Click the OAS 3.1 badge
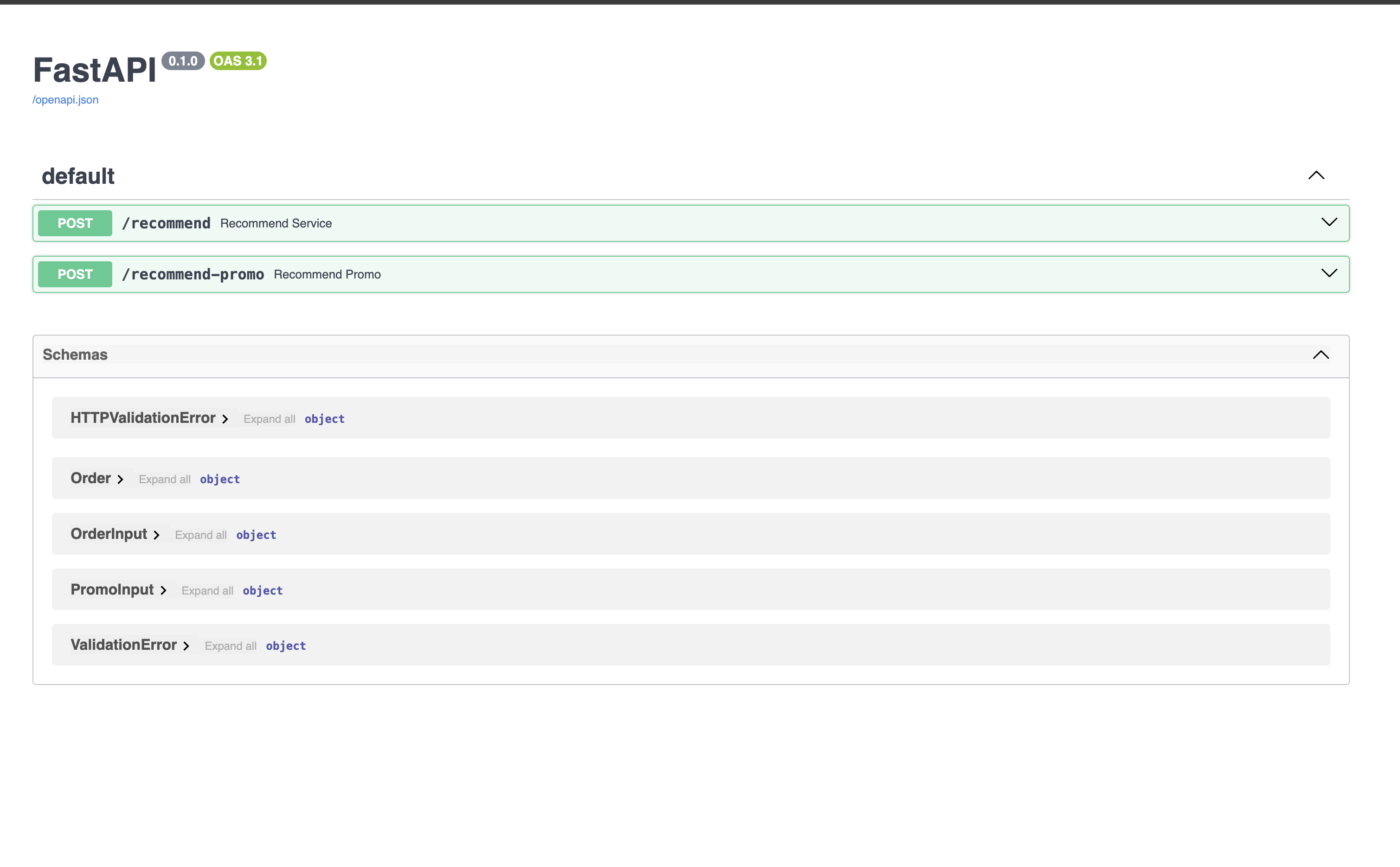This screenshot has height=867, width=1400. (238, 61)
